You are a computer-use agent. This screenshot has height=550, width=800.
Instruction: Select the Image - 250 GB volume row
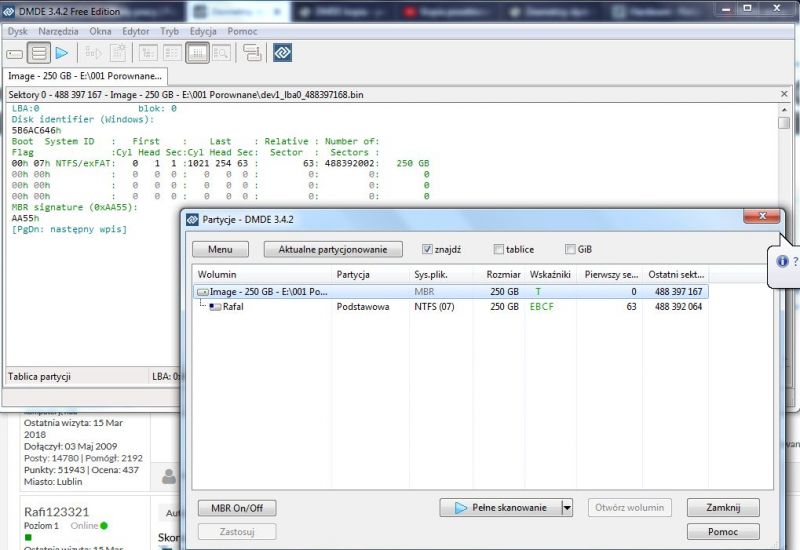click(x=451, y=292)
